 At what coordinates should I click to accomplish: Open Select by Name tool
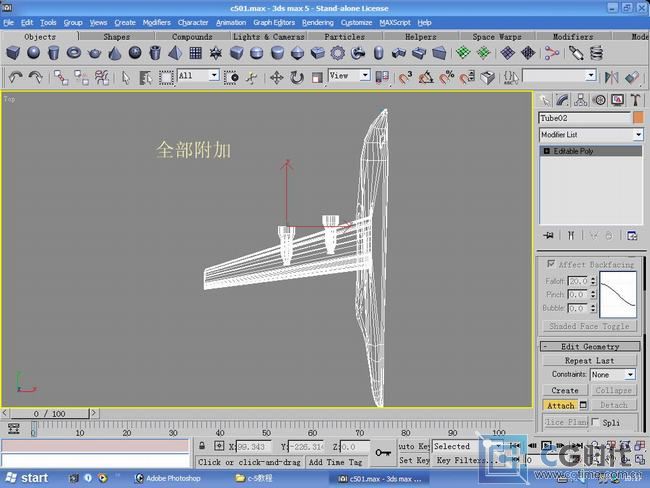point(146,78)
